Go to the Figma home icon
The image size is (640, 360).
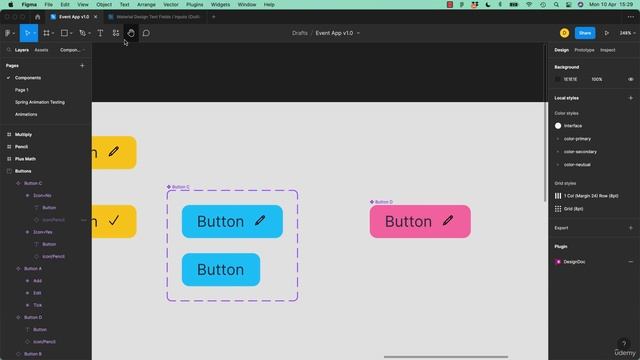coord(38,17)
